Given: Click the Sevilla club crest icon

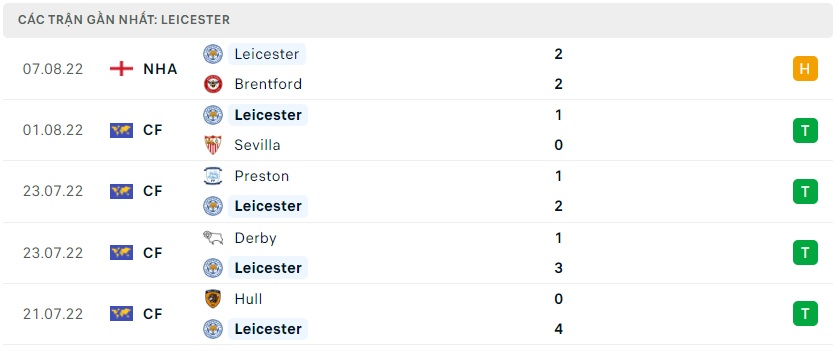Looking at the screenshot, I should point(213,145).
